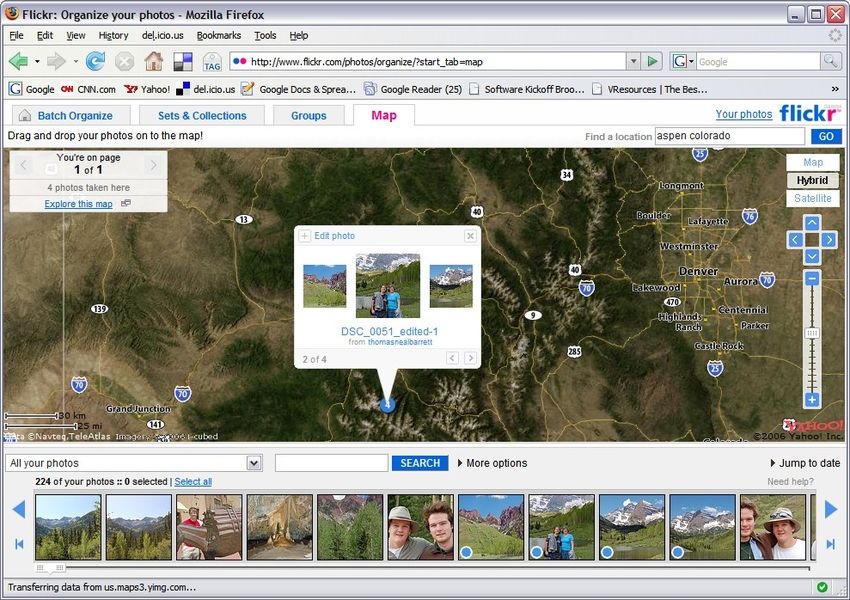Switch to the Sets & Collections tab
This screenshot has width=850, height=600.
[202, 115]
